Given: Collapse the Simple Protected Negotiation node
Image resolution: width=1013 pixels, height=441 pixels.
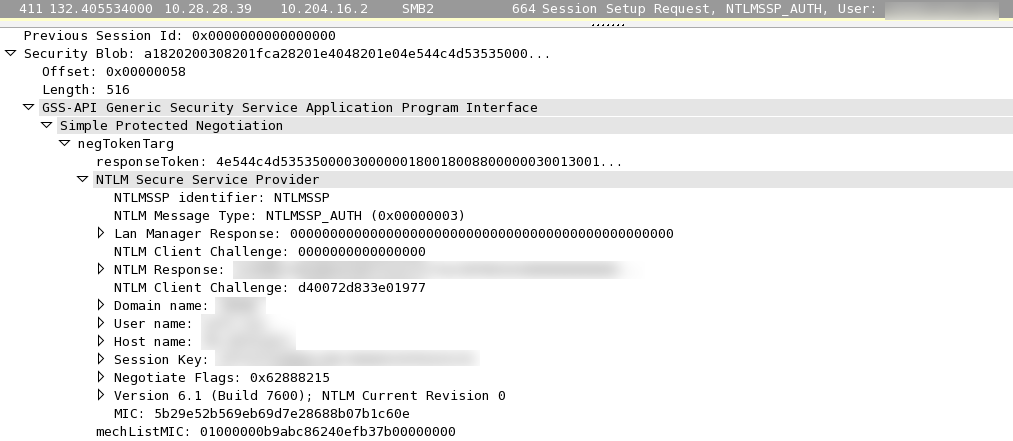Looking at the screenshot, I should [47, 125].
